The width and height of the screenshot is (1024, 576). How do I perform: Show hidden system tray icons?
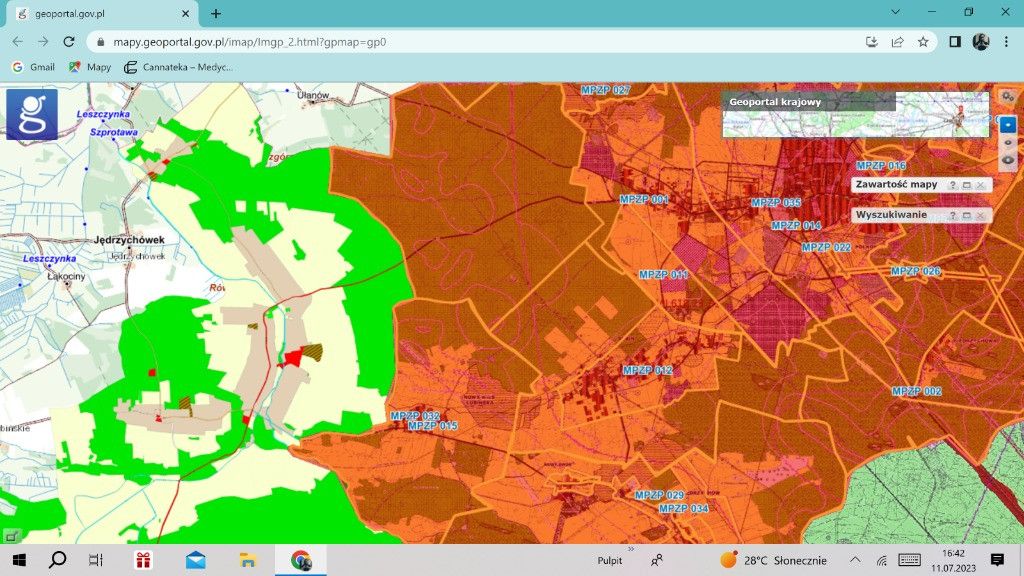tap(854, 560)
